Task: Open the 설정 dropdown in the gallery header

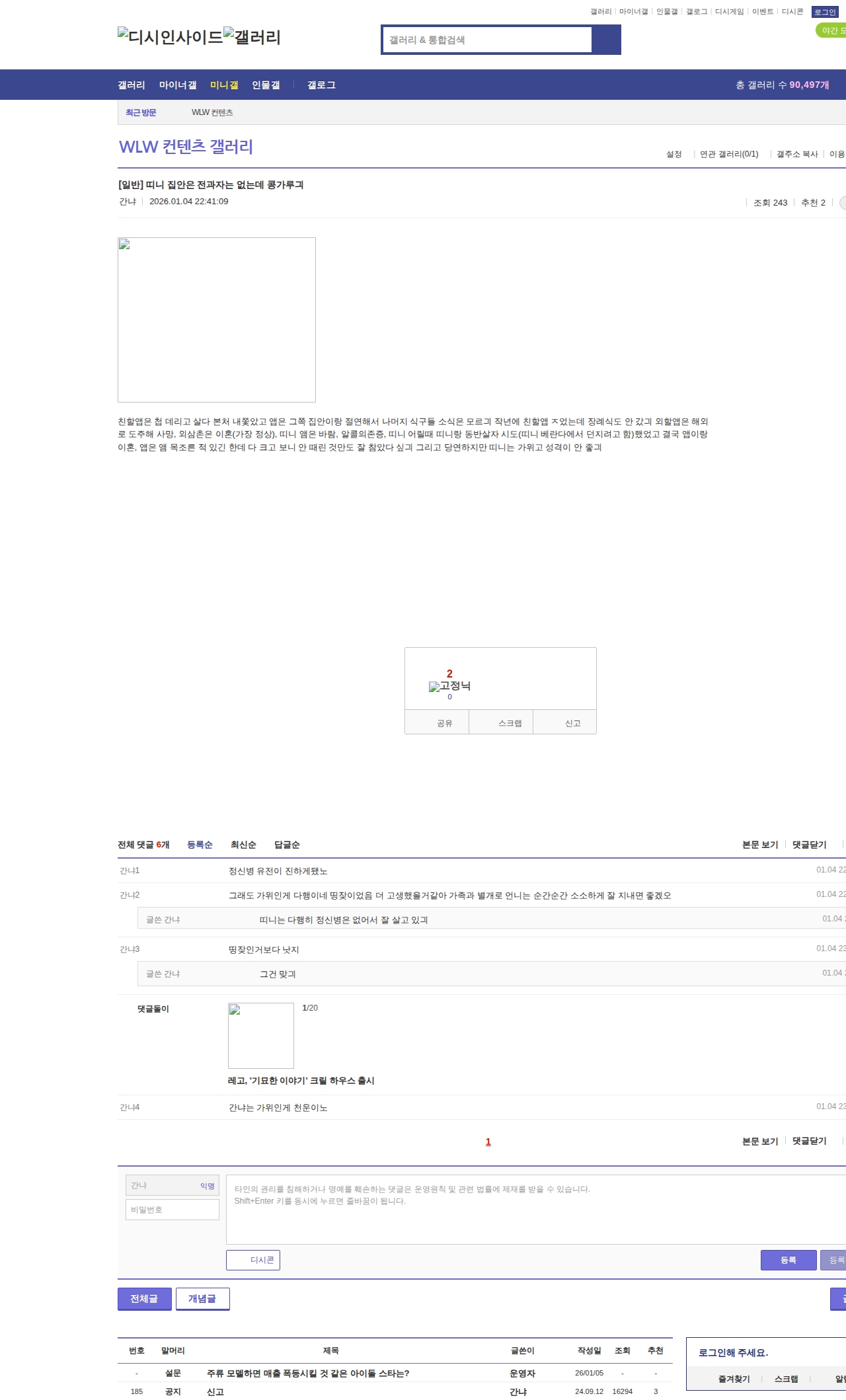Action: 673,154
